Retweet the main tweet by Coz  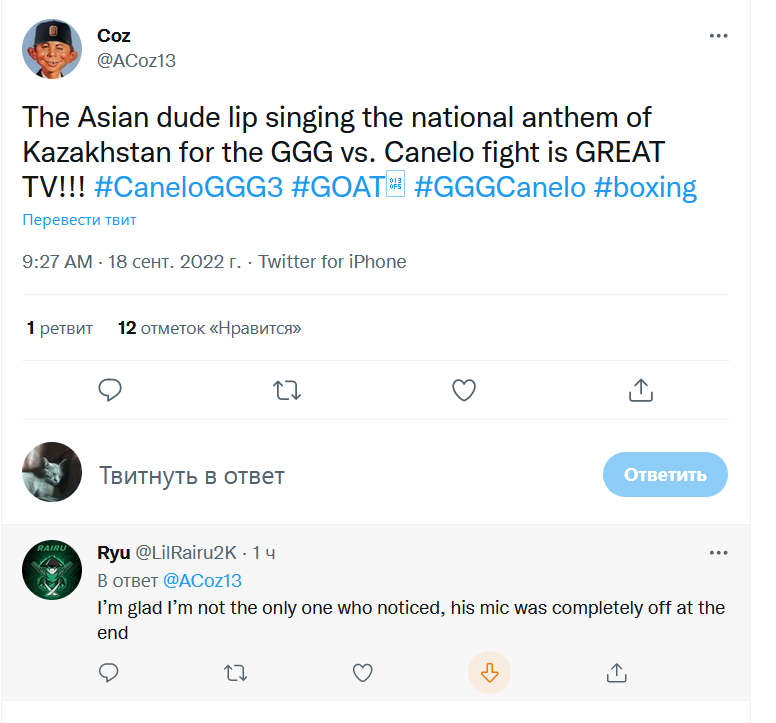point(287,390)
